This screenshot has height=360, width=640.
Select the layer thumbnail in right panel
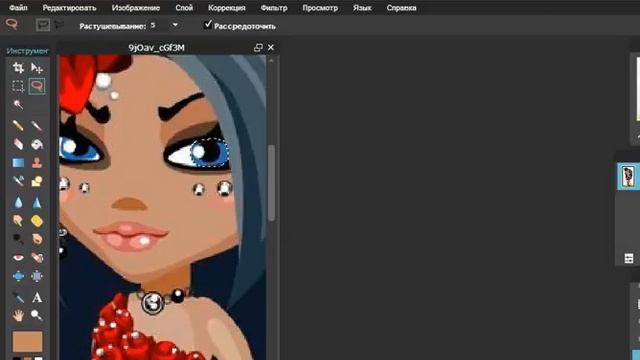pos(628,176)
